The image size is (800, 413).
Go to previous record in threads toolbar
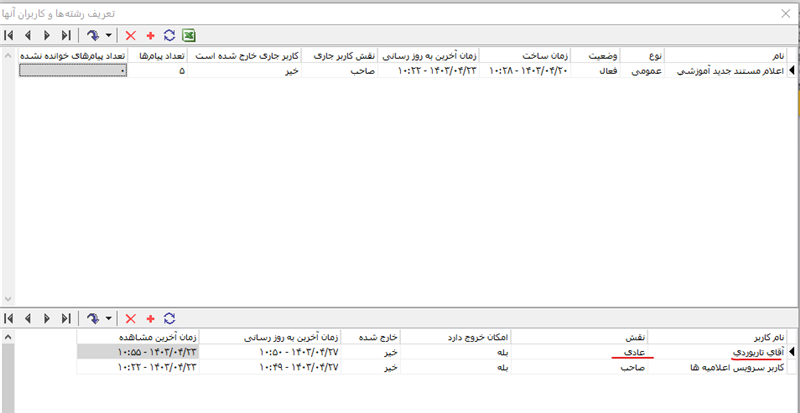(28, 35)
